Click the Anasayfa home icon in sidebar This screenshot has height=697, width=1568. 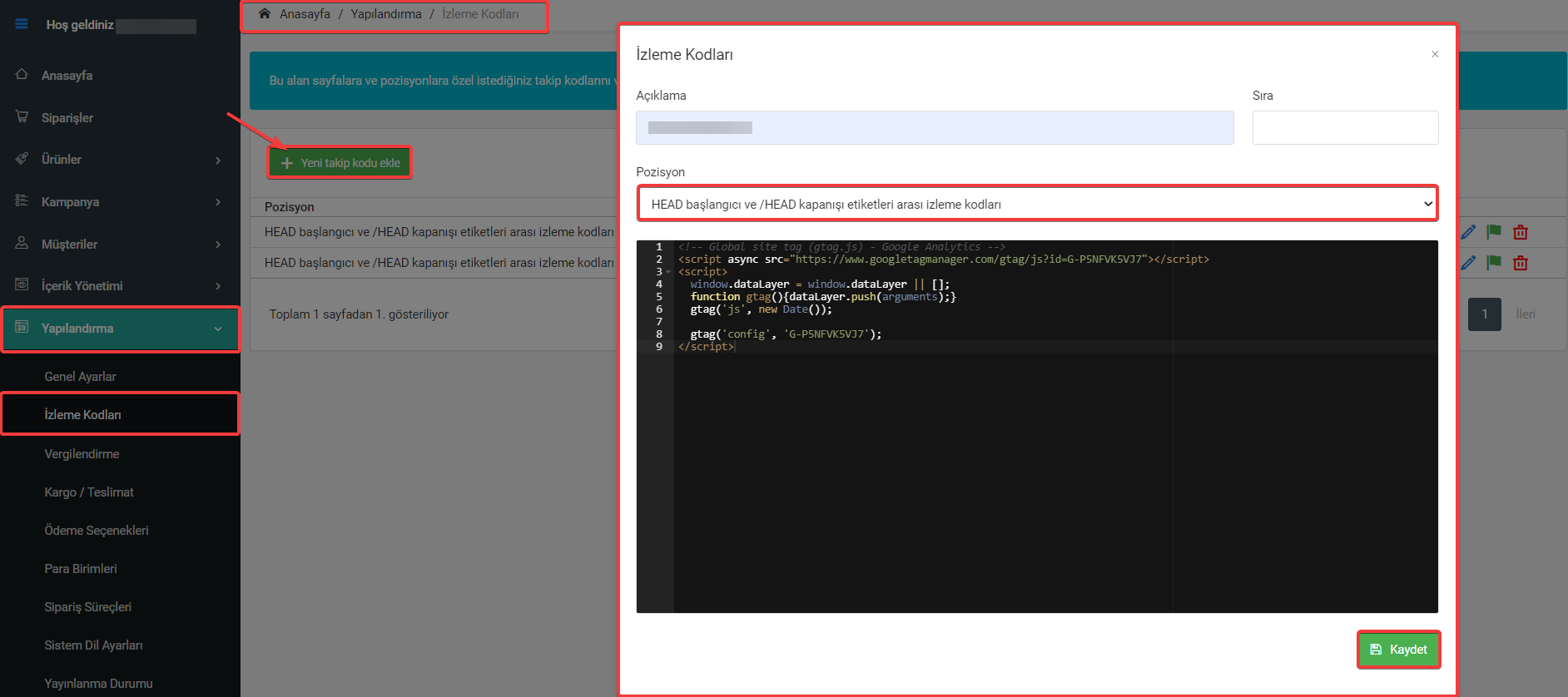point(22,74)
